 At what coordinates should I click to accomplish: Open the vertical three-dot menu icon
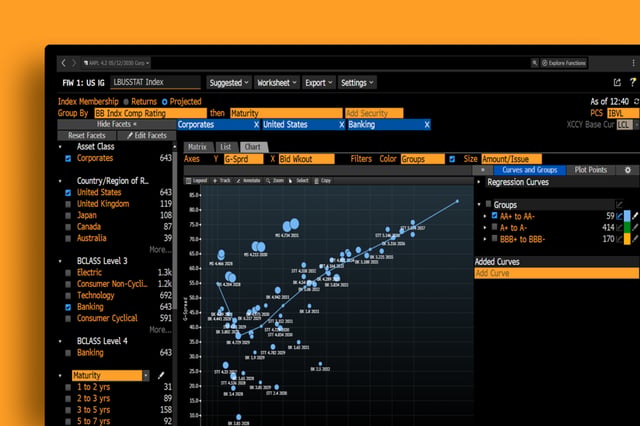click(633, 63)
